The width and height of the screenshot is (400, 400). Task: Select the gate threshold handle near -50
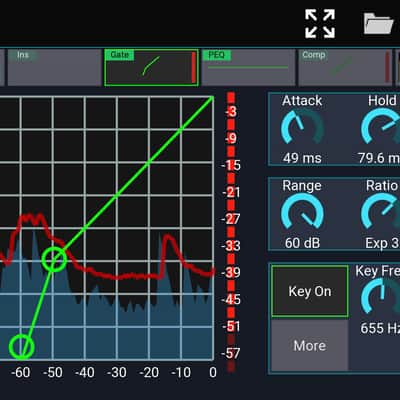pyautogui.click(x=54, y=259)
